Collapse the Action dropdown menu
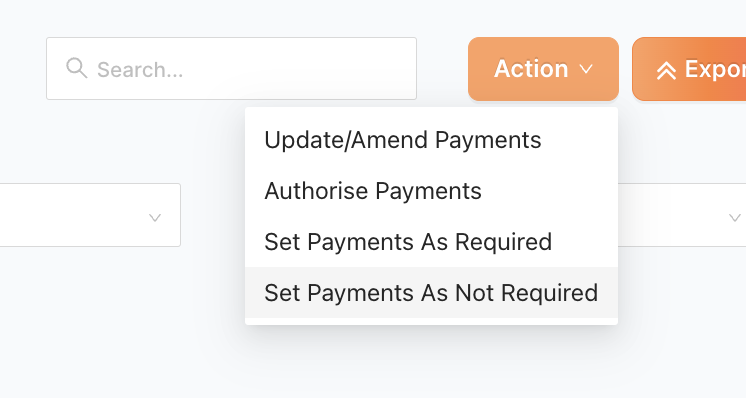Viewport: 746px width, 398px height. click(x=543, y=69)
